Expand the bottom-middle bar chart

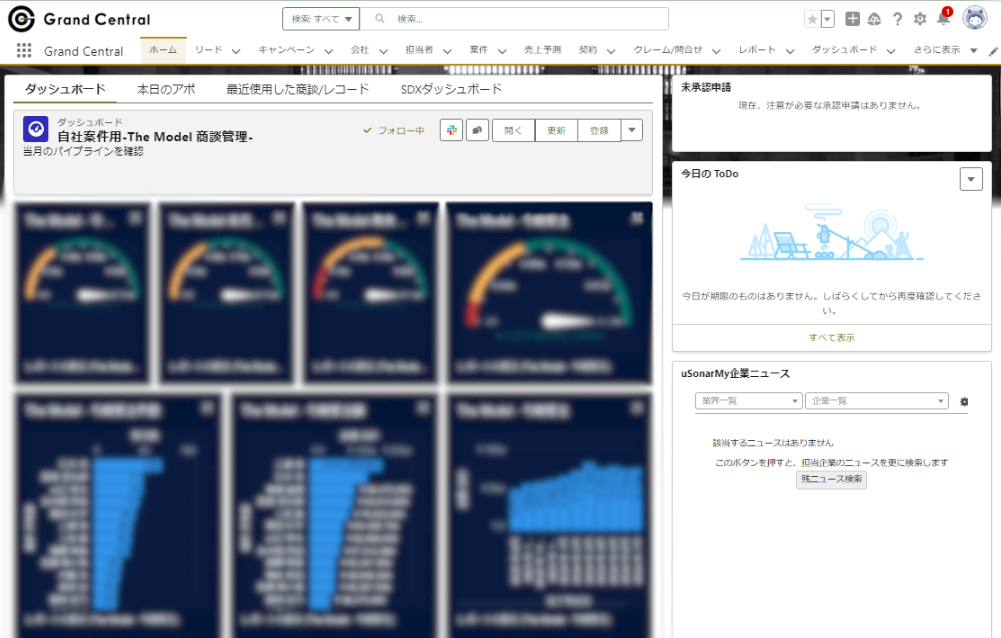click(422, 407)
